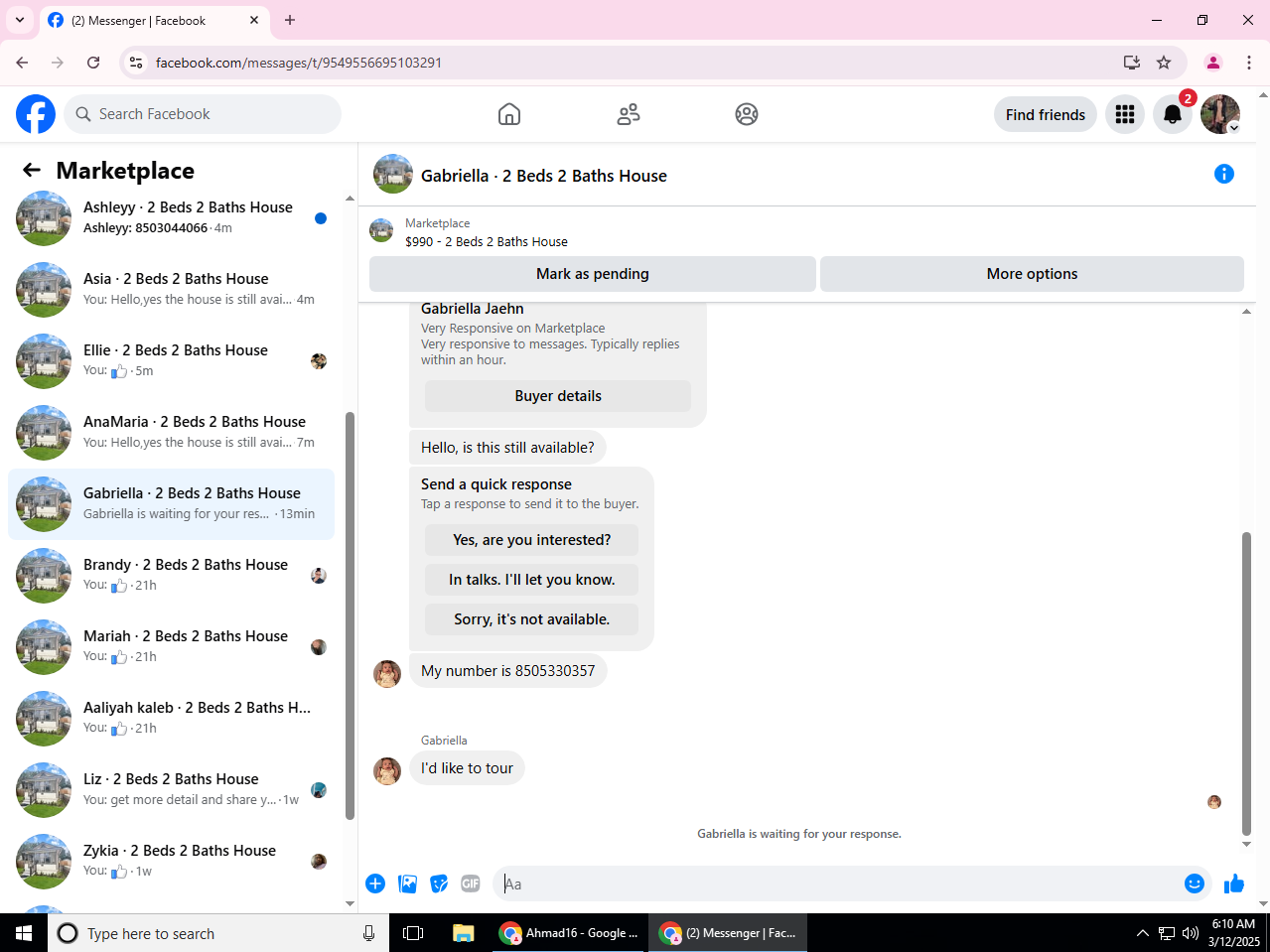Choose a sticker icon in composer
The image size is (1270, 952).
[x=439, y=884]
